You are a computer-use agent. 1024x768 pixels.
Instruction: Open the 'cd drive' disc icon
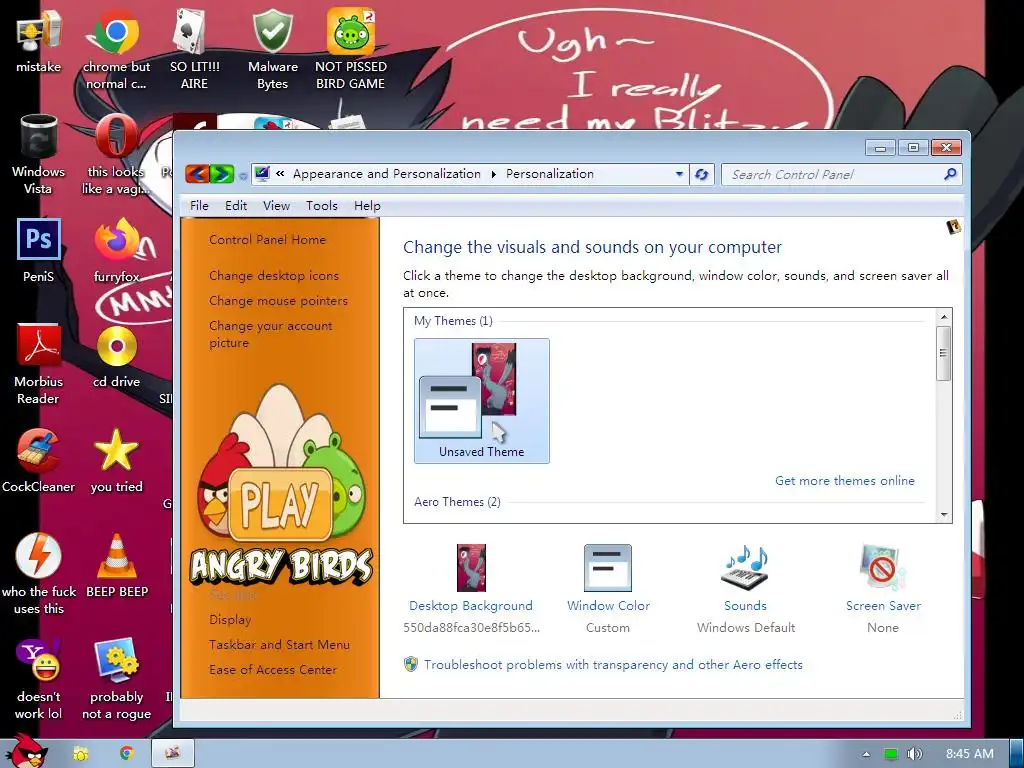[x=116, y=356]
